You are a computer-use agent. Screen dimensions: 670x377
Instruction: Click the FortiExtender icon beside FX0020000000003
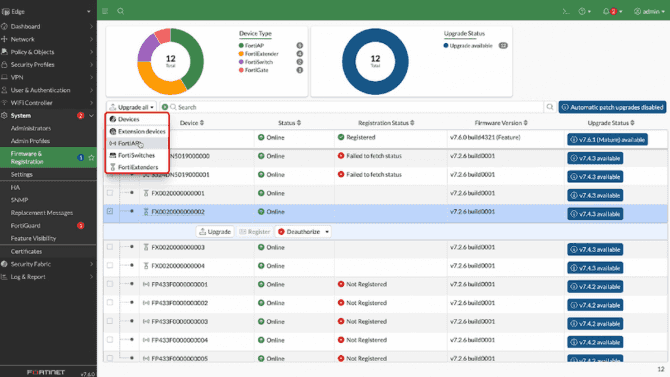pyautogui.click(x=146, y=247)
